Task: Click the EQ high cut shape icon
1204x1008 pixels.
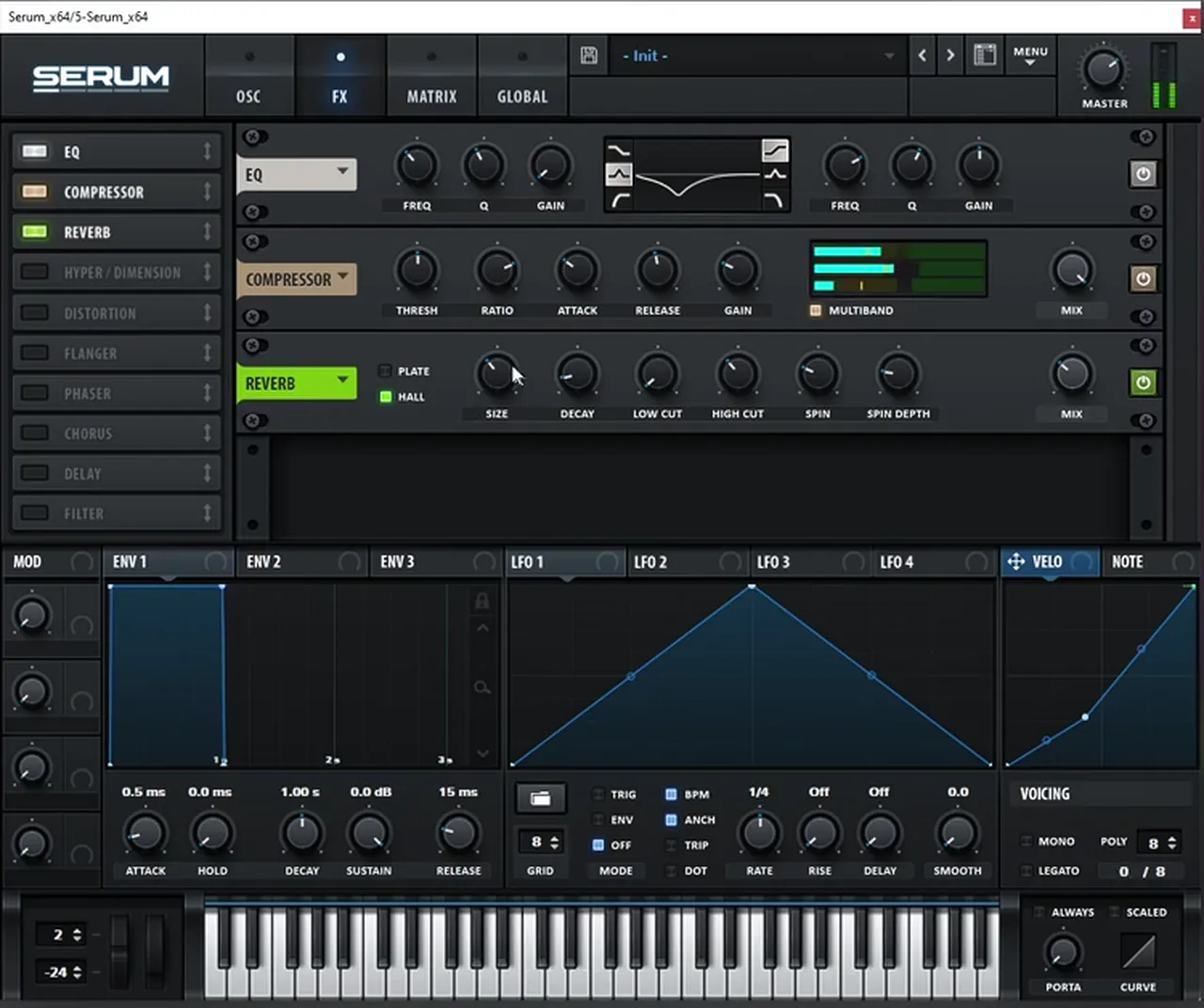Action: coord(774,199)
